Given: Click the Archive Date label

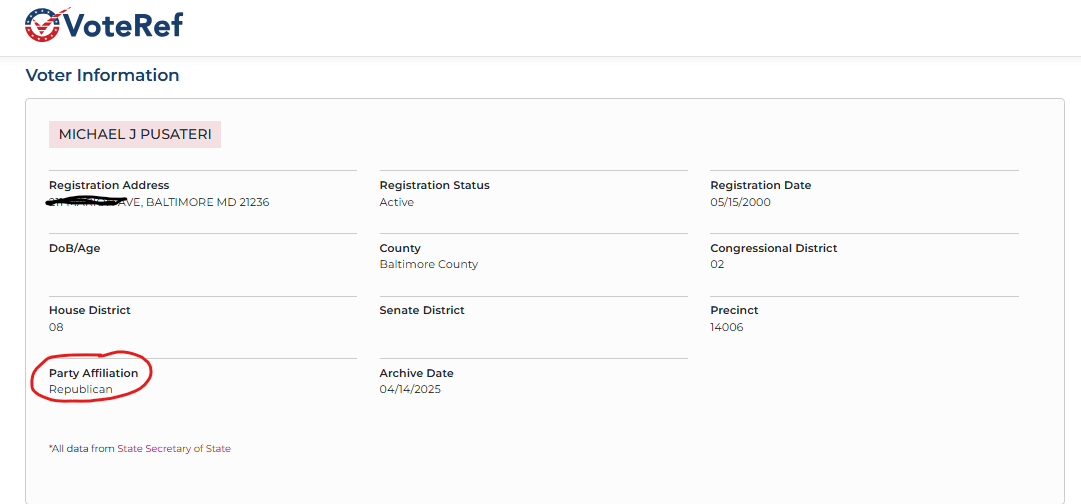Looking at the screenshot, I should pyautogui.click(x=416, y=373).
